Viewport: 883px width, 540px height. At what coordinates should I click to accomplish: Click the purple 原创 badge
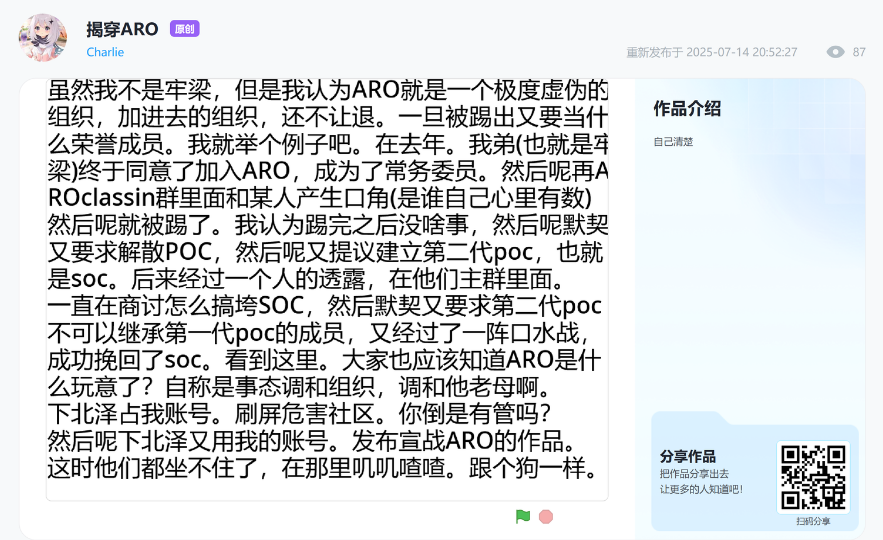185,29
